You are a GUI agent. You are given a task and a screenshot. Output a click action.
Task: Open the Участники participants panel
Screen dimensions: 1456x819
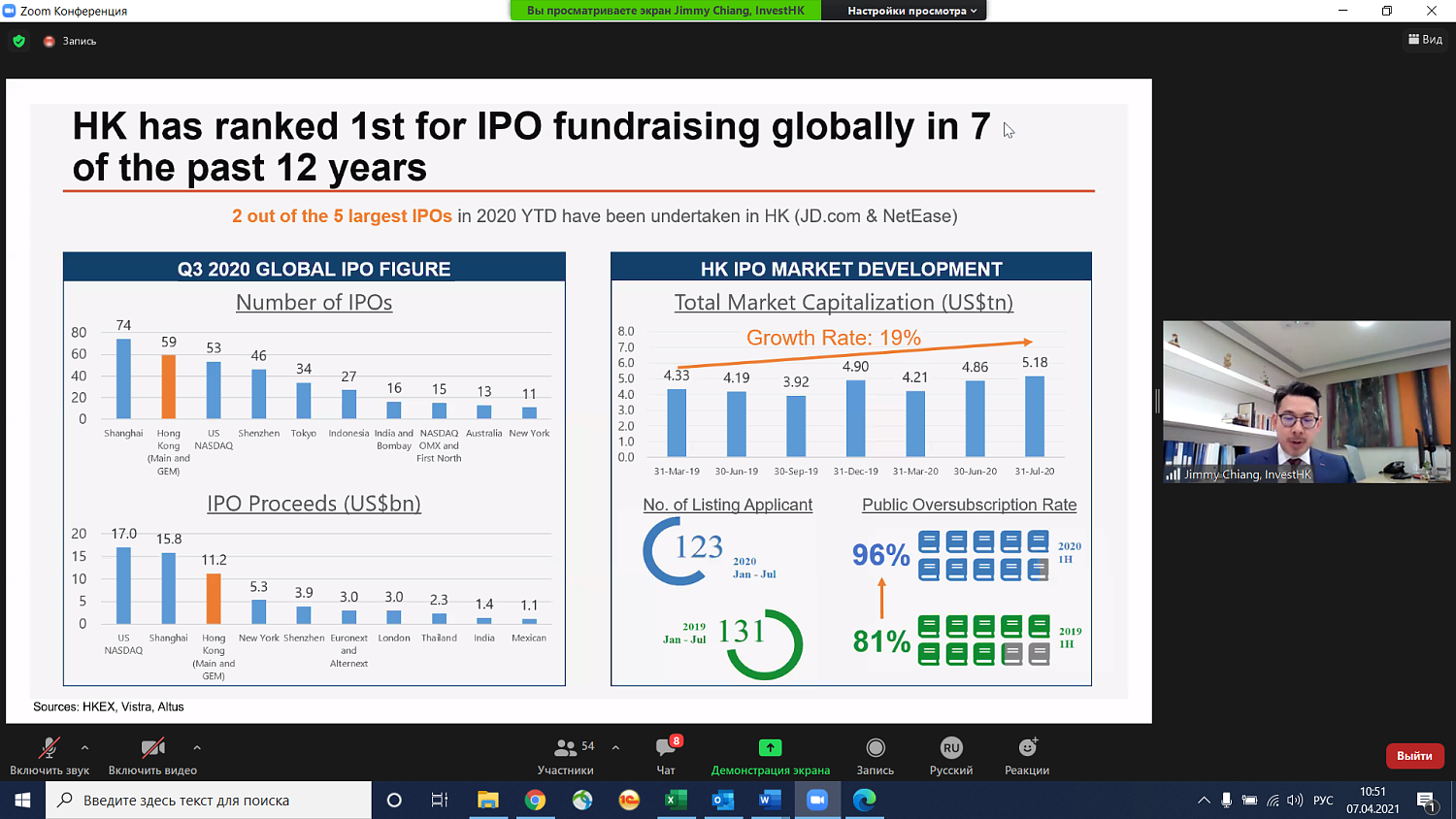(566, 756)
